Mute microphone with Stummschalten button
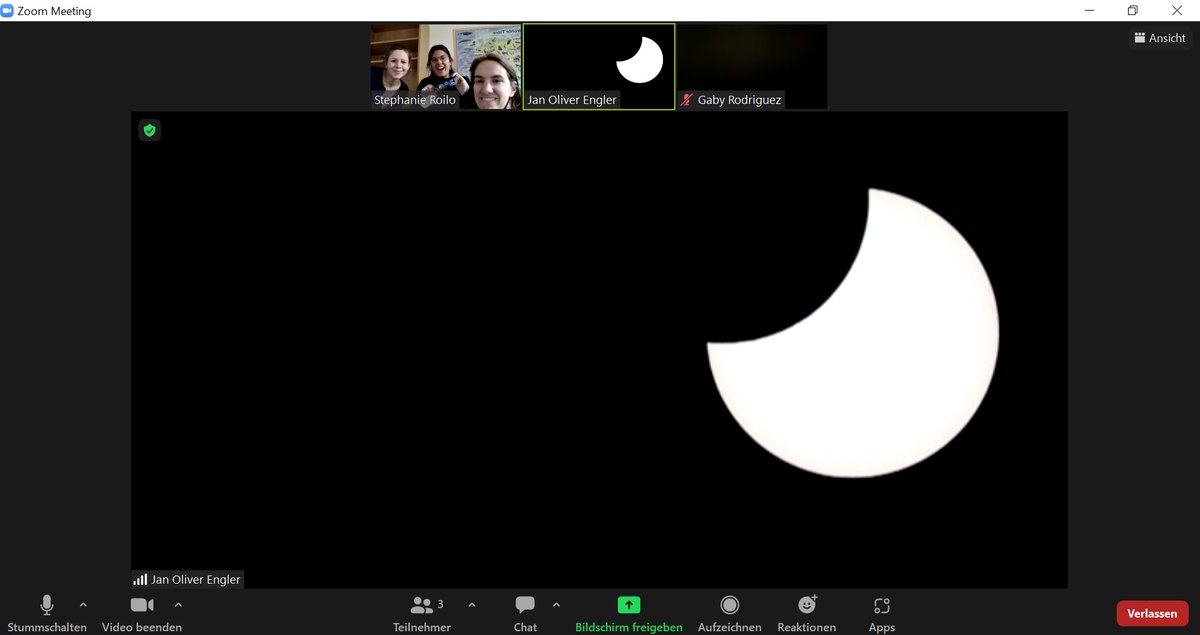Viewport: 1200px width, 635px height. [x=47, y=614]
